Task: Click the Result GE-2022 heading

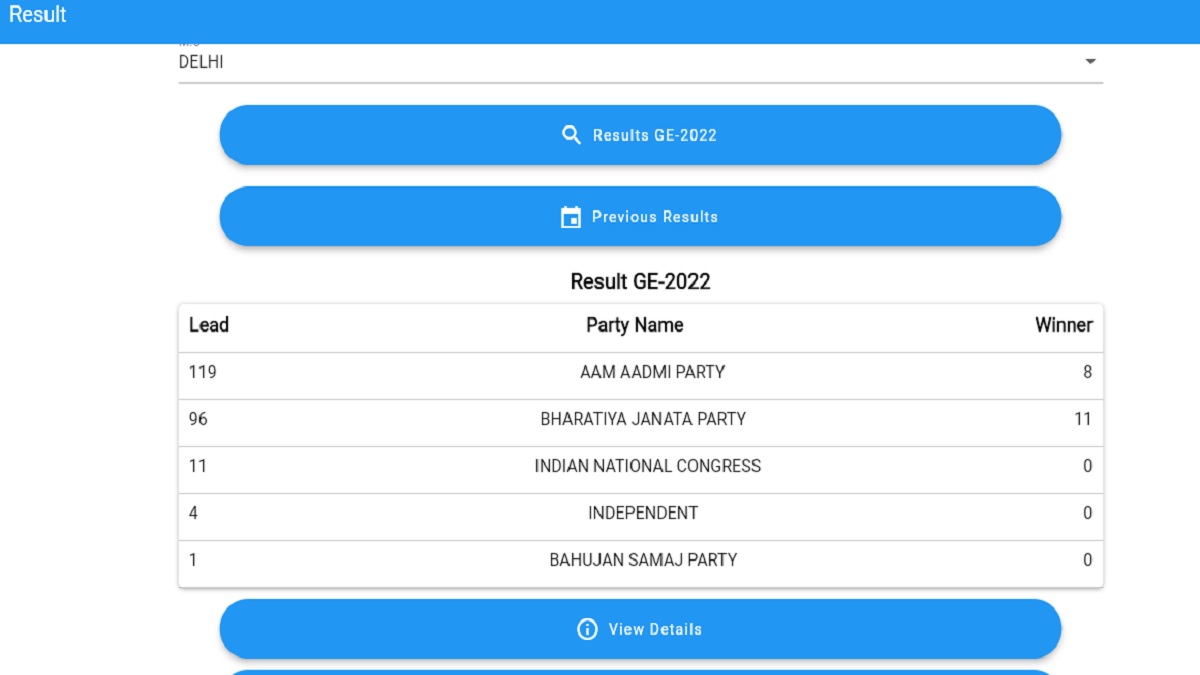Action: point(640,281)
